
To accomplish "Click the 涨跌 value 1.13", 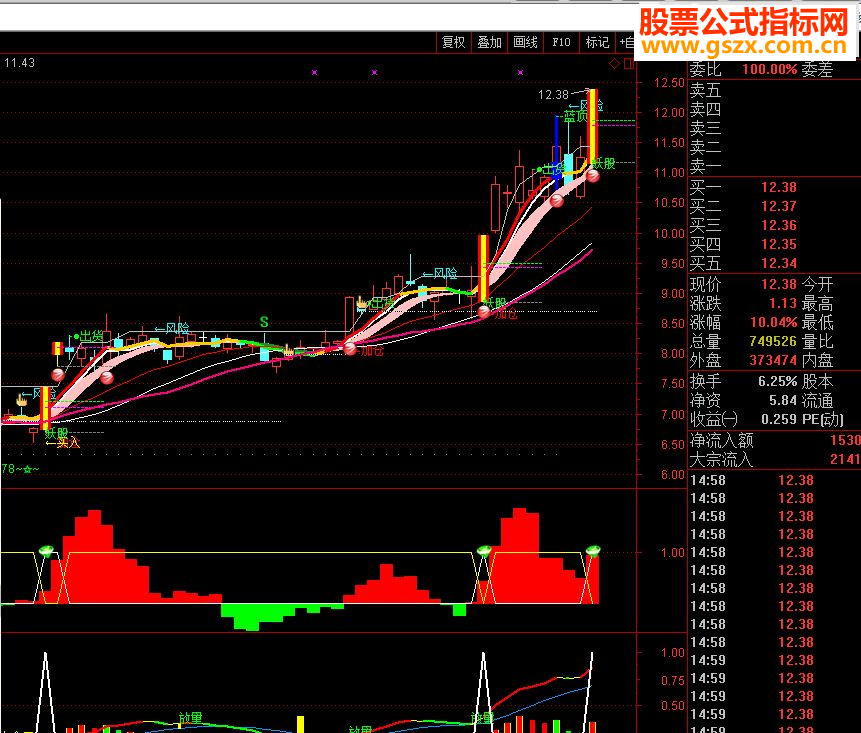I will pos(782,304).
